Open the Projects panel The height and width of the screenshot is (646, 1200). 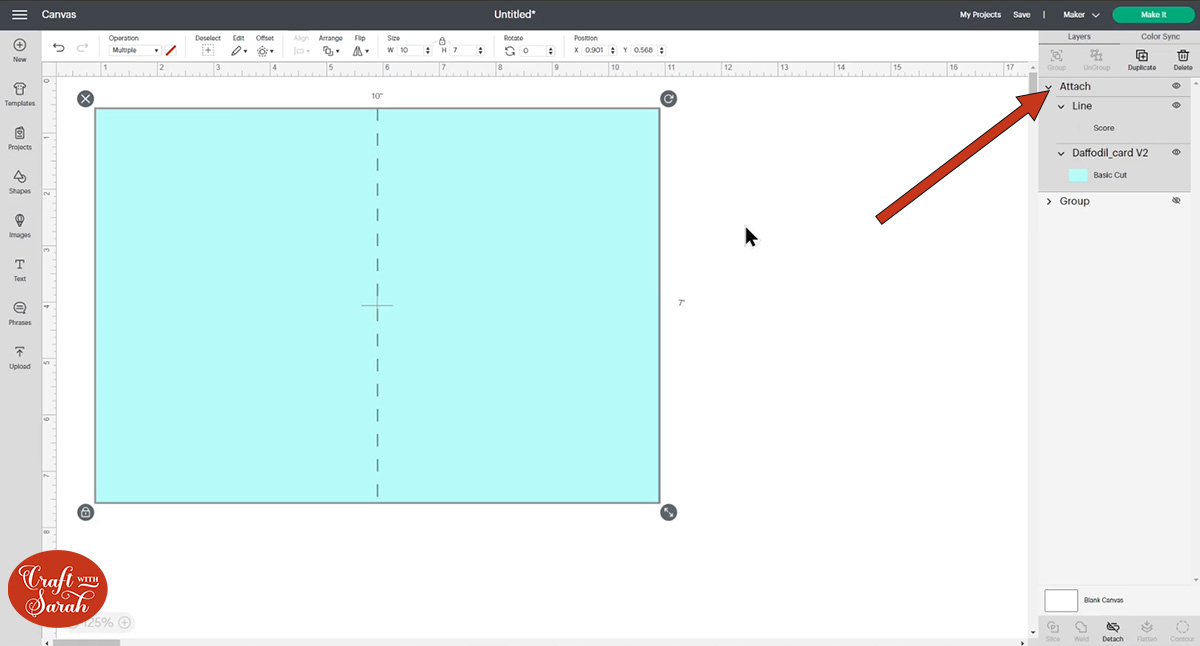(19, 139)
